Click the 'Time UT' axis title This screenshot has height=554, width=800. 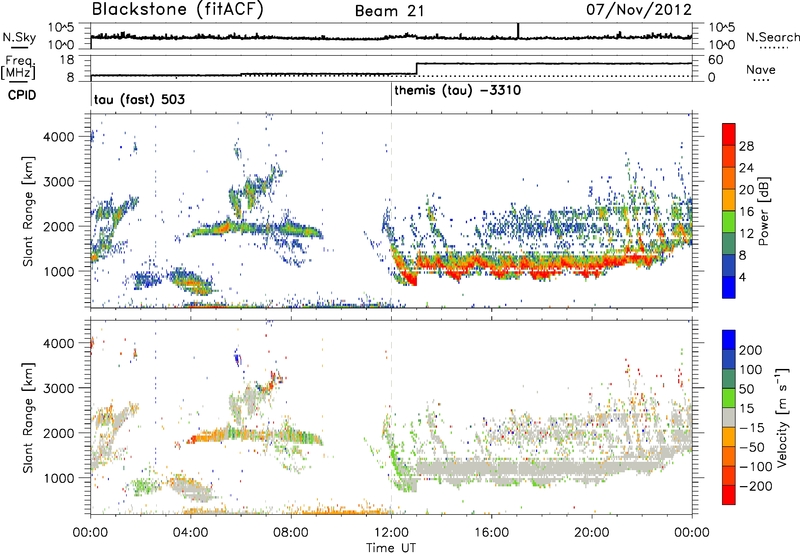(391, 548)
